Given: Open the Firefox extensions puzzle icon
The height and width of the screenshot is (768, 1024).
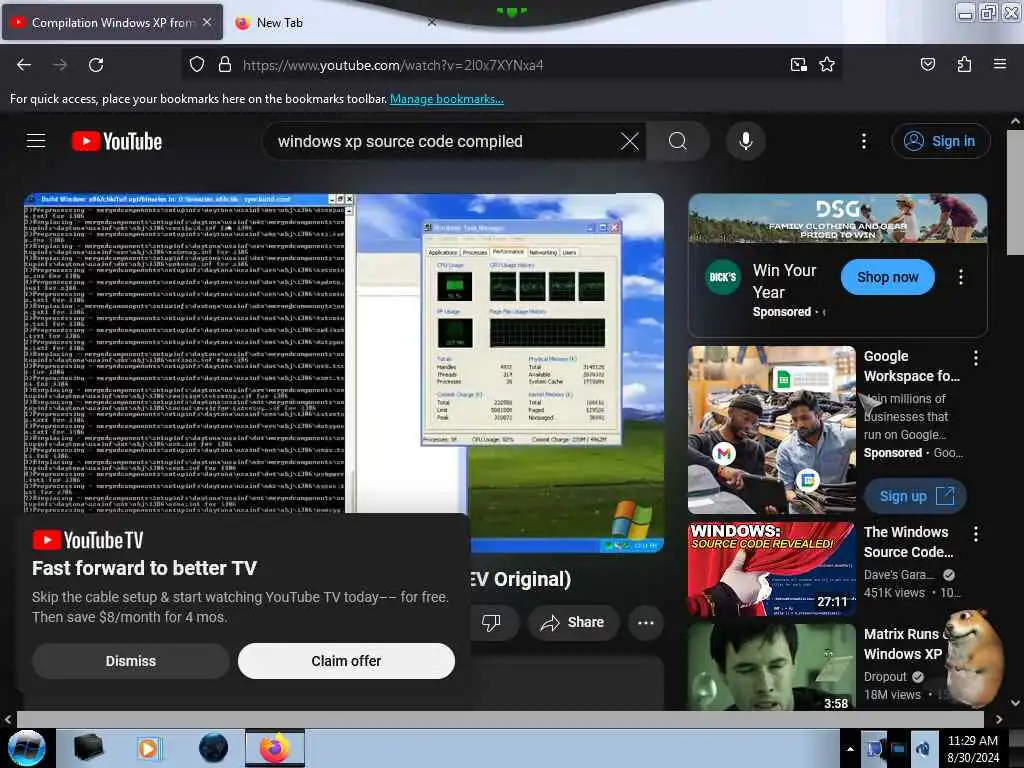Looking at the screenshot, I should coord(964,64).
